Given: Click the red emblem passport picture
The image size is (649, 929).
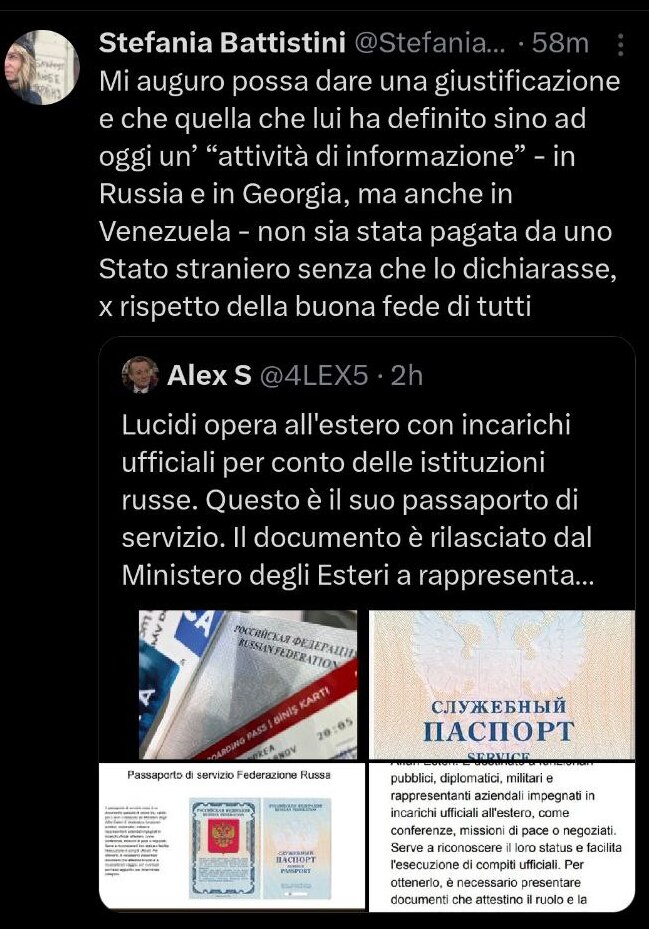Looking at the screenshot, I should pos(225,847).
